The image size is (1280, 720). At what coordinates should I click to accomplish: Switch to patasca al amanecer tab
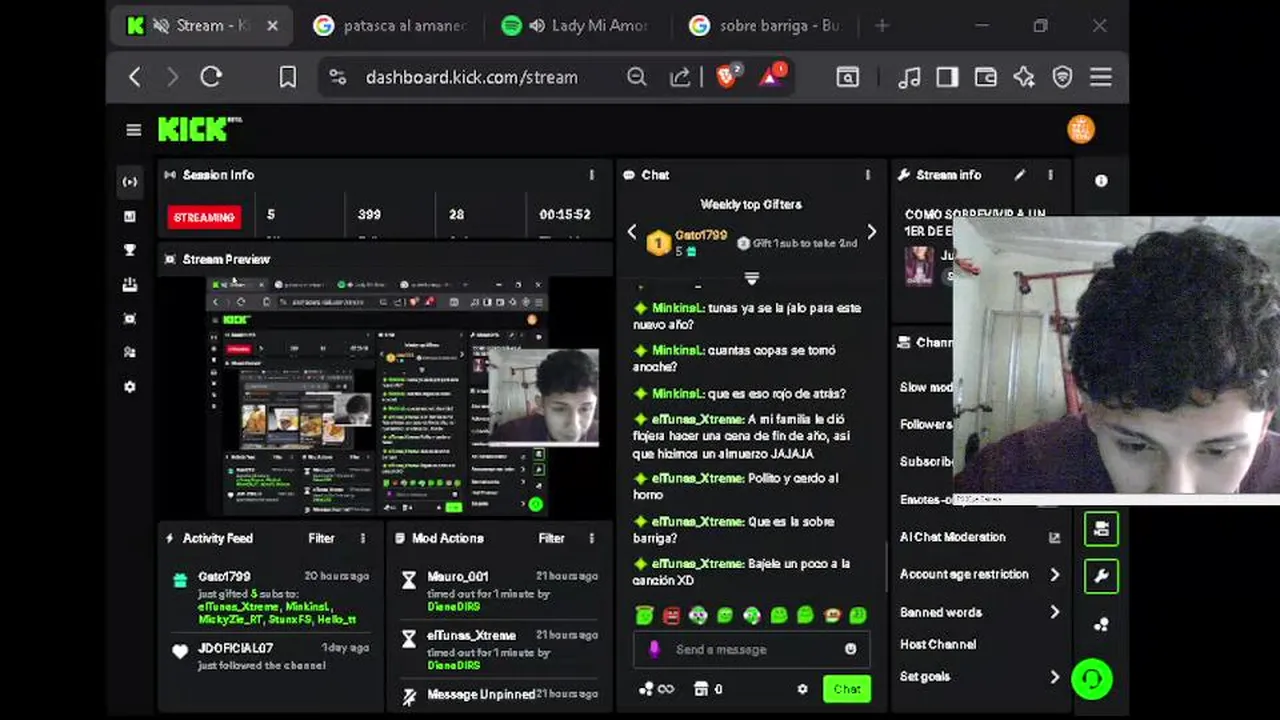[x=390, y=26]
